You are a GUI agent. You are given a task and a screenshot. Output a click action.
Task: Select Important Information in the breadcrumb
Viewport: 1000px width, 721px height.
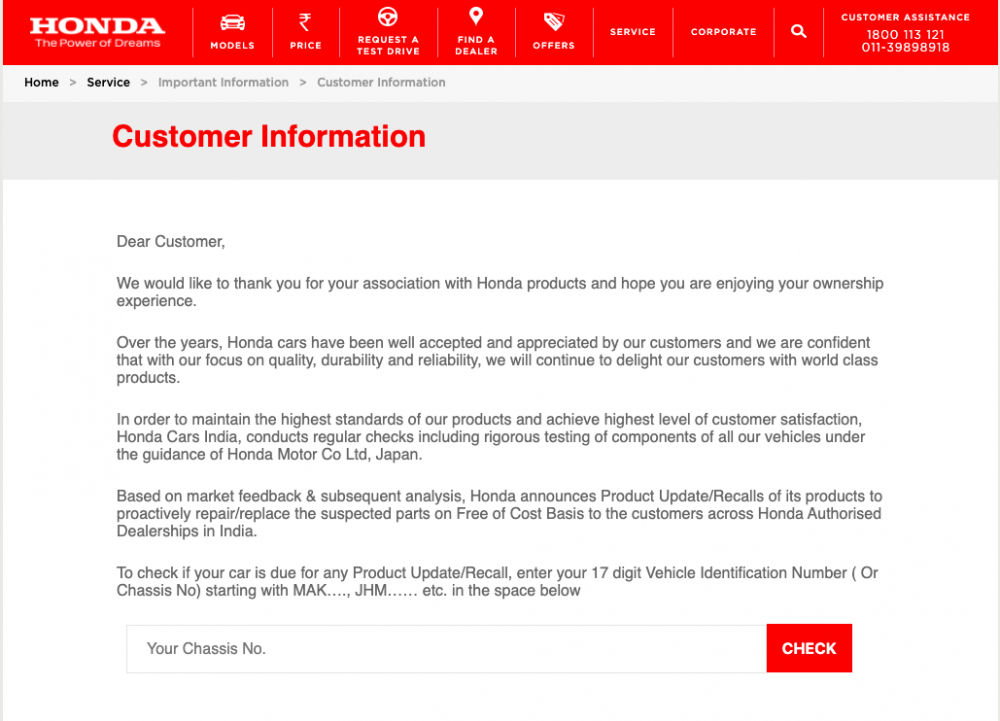click(223, 82)
